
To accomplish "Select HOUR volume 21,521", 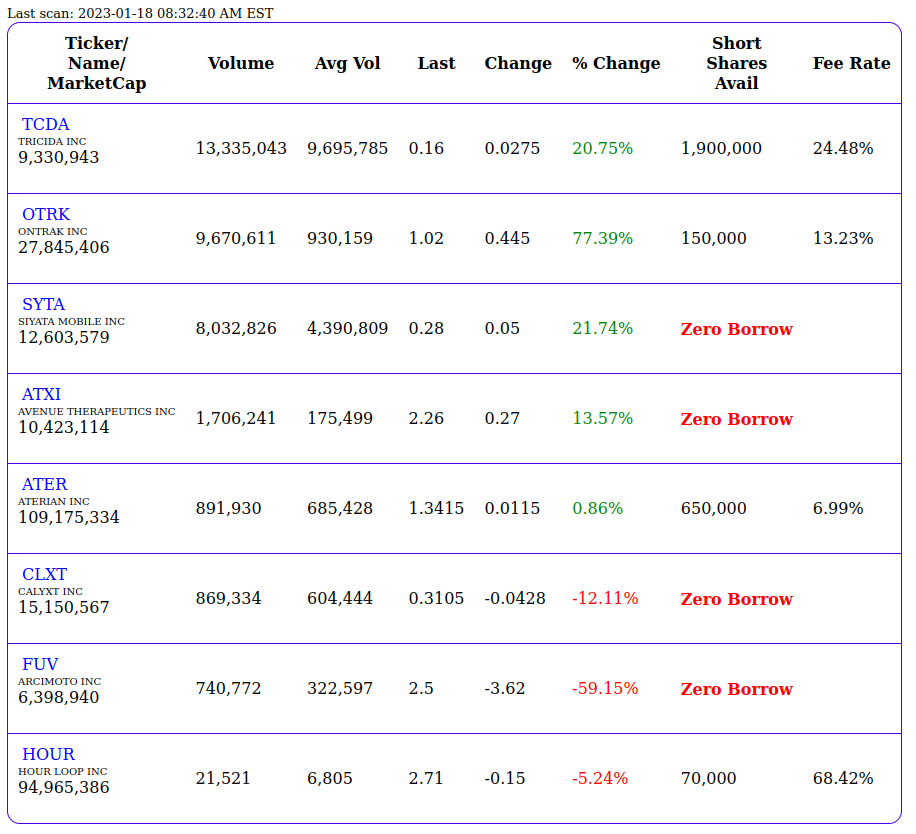I will point(223,778).
